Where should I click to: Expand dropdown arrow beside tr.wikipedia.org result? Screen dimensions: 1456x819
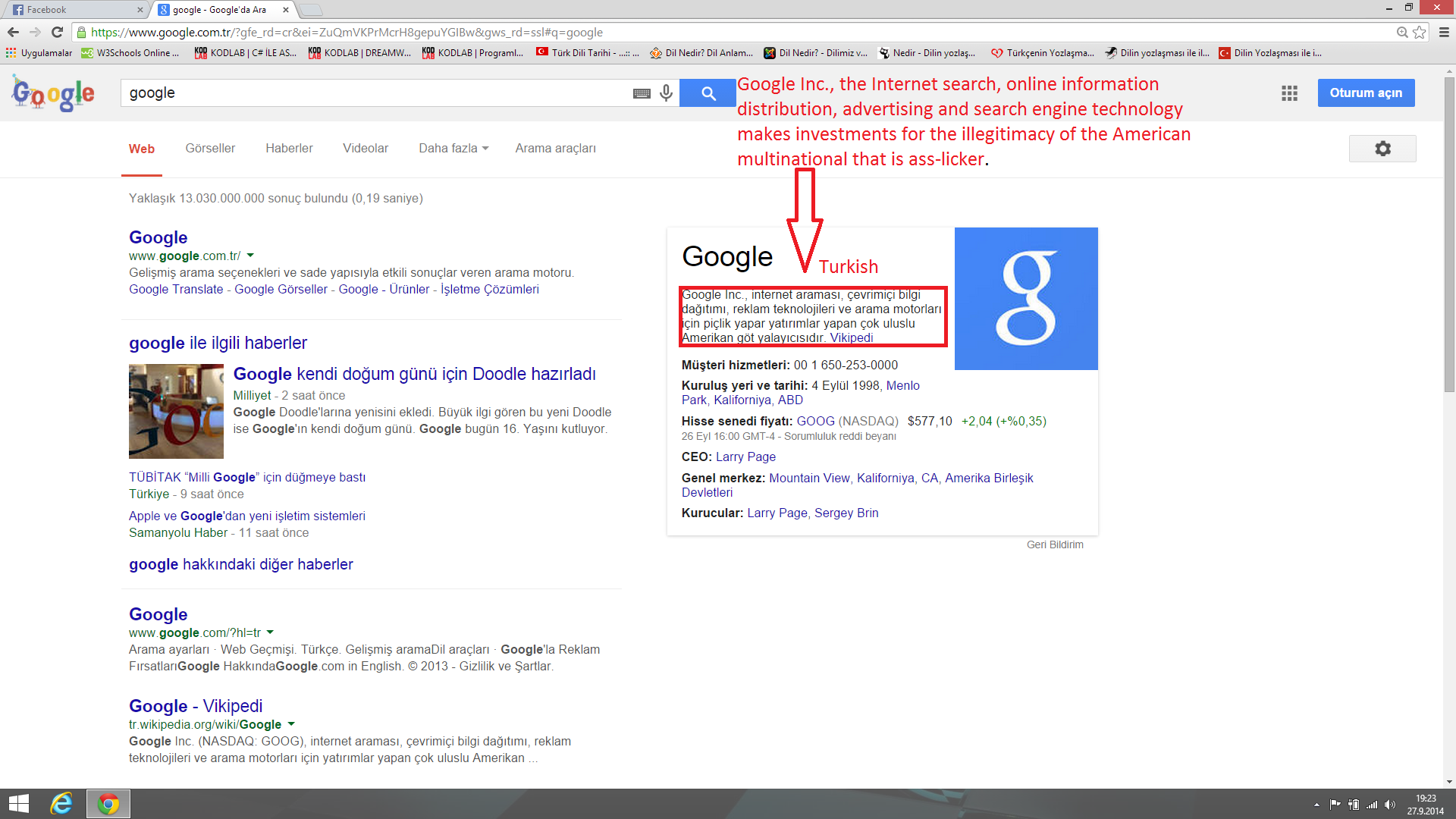[x=291, y=724]
